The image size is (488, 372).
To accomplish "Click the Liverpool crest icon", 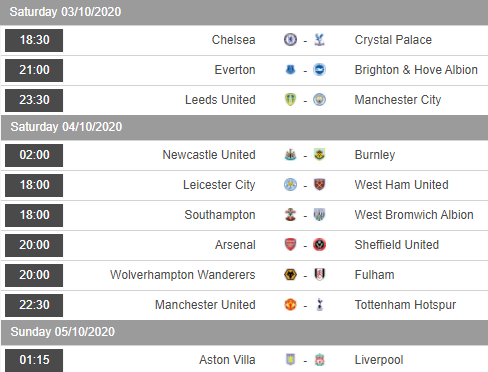I will click(319, 360).
